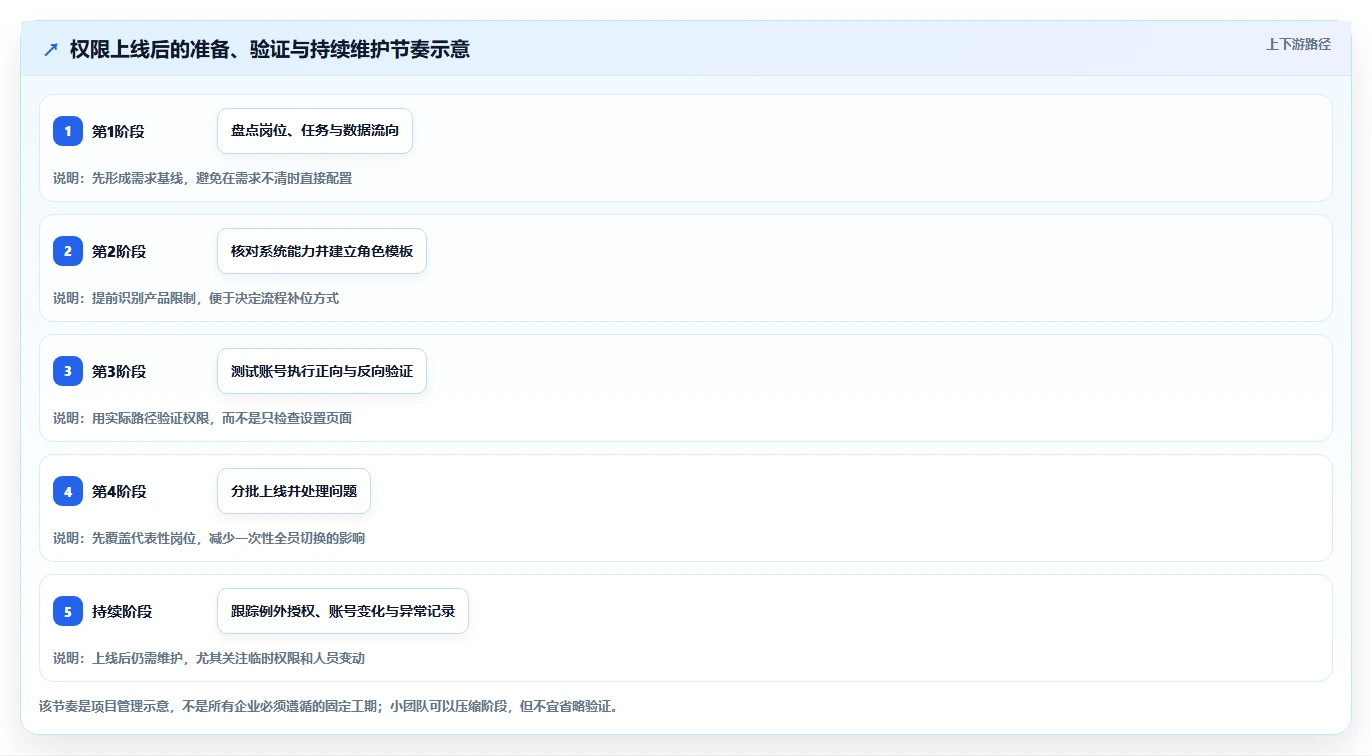Select the 测试账号执行正向与反向验证 chip

pyautogui.click(x=322, y=371)
